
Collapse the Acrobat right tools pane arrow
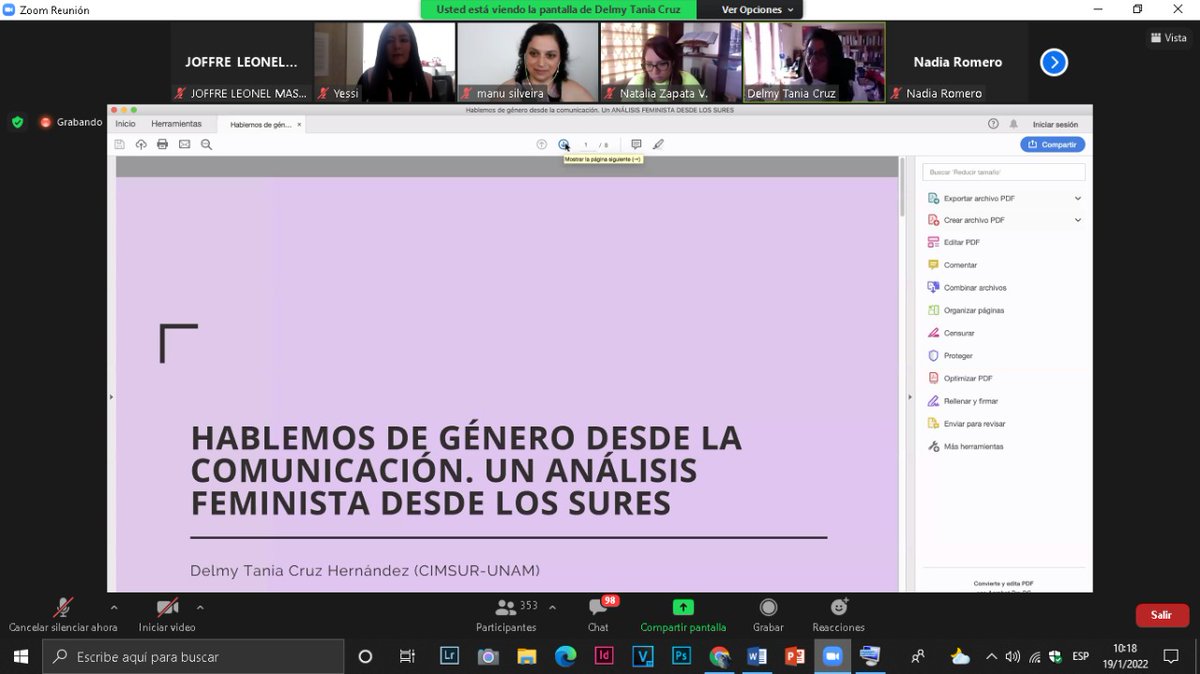coord(909,397)
